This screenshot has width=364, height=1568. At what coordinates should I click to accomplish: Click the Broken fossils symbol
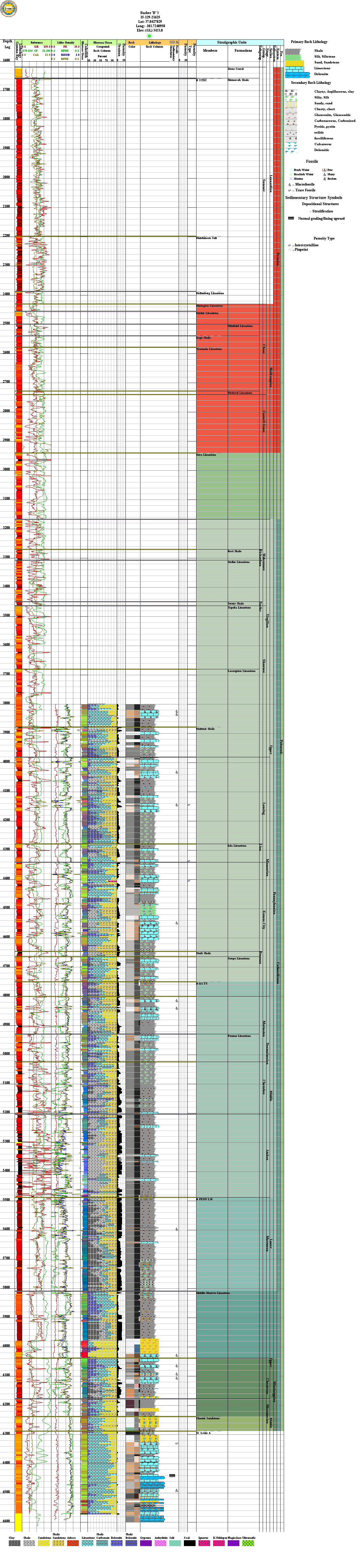(325, 179)
